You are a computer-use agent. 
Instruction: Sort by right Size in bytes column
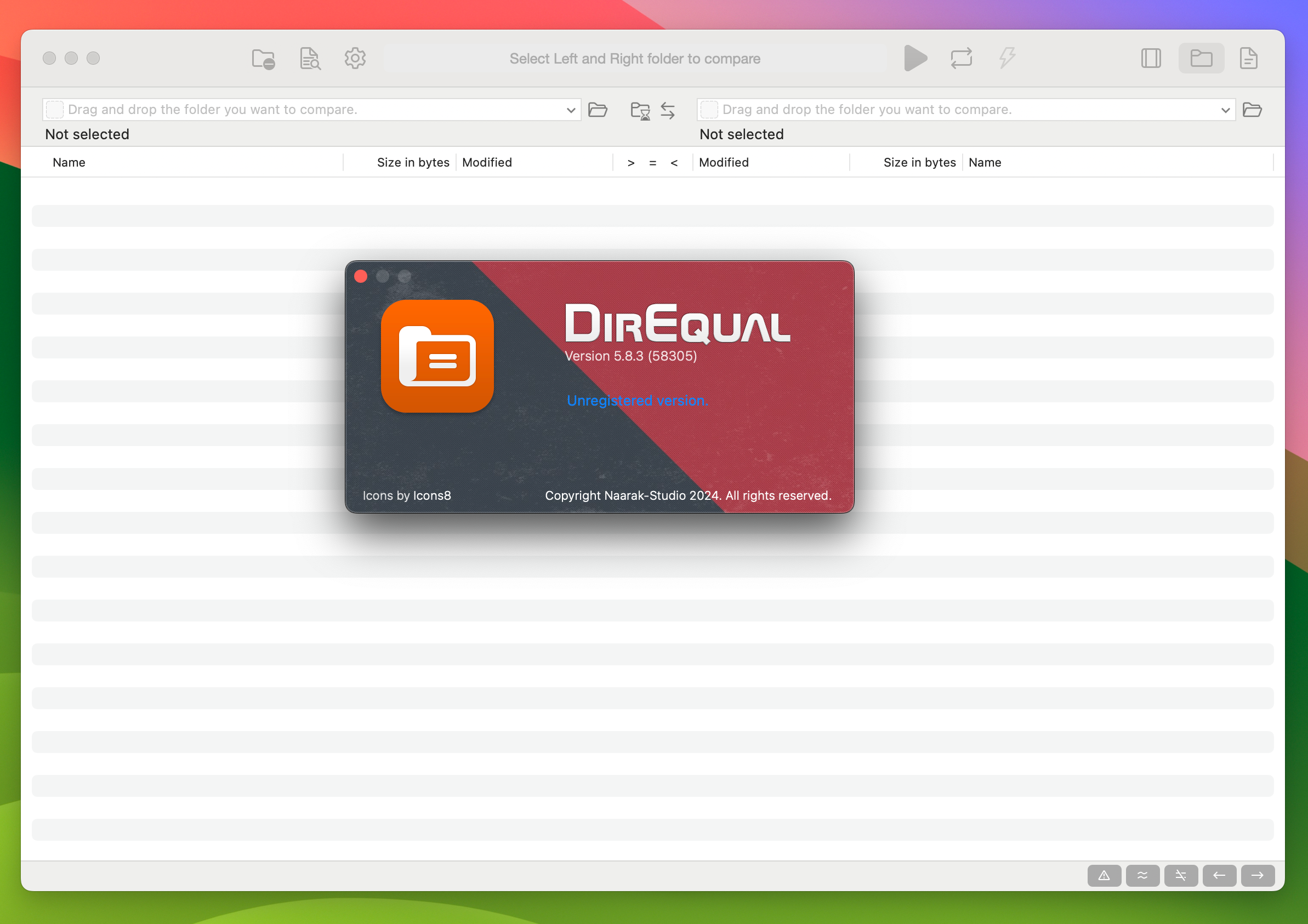click(x=919, y=162)
